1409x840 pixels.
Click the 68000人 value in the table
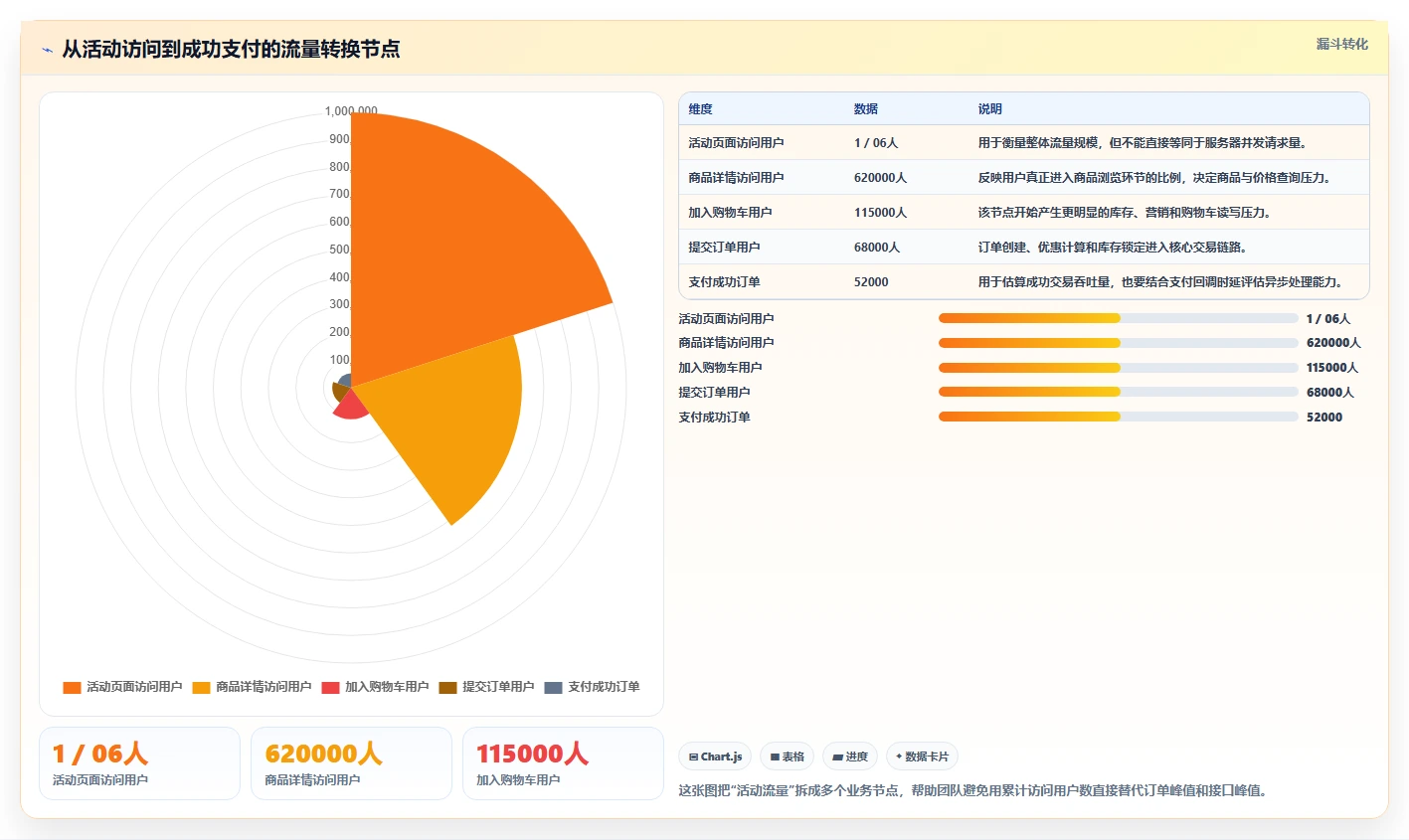pyautogui.click(x=877, y=248)
